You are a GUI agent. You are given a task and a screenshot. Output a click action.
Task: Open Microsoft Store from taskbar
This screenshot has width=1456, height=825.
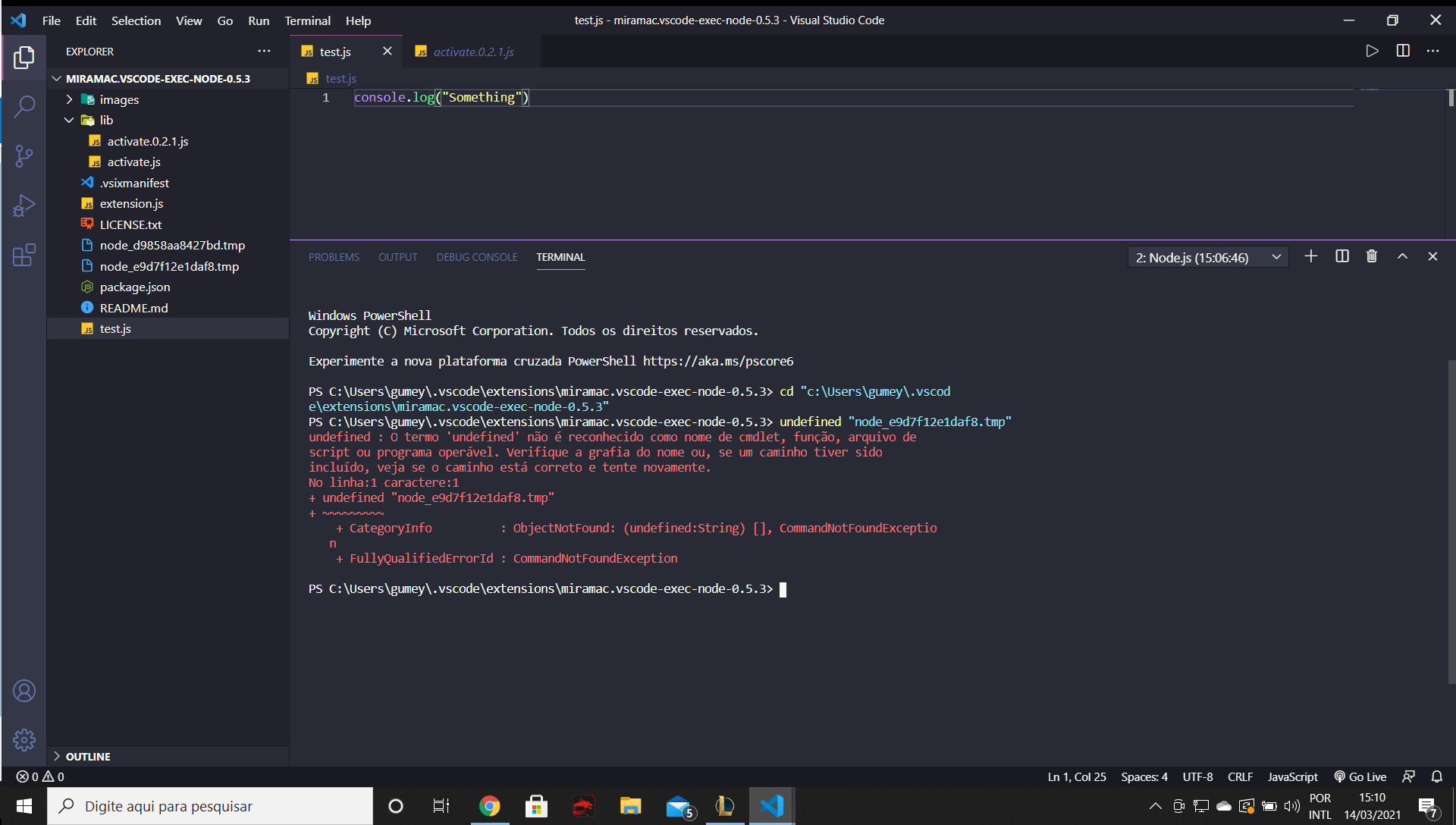[537, 806]
